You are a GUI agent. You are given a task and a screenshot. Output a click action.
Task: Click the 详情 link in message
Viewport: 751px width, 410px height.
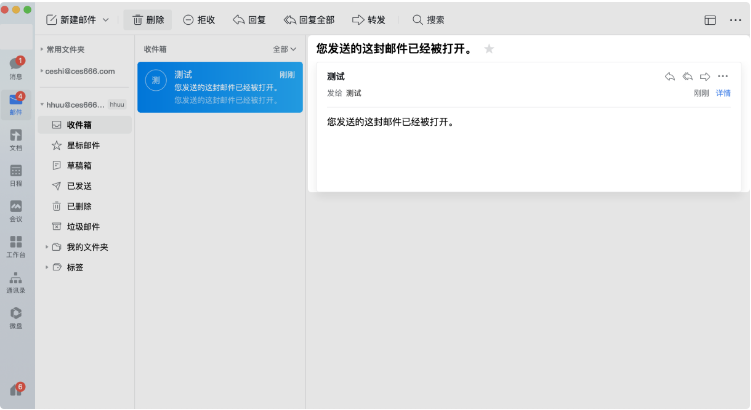point(723,93)
